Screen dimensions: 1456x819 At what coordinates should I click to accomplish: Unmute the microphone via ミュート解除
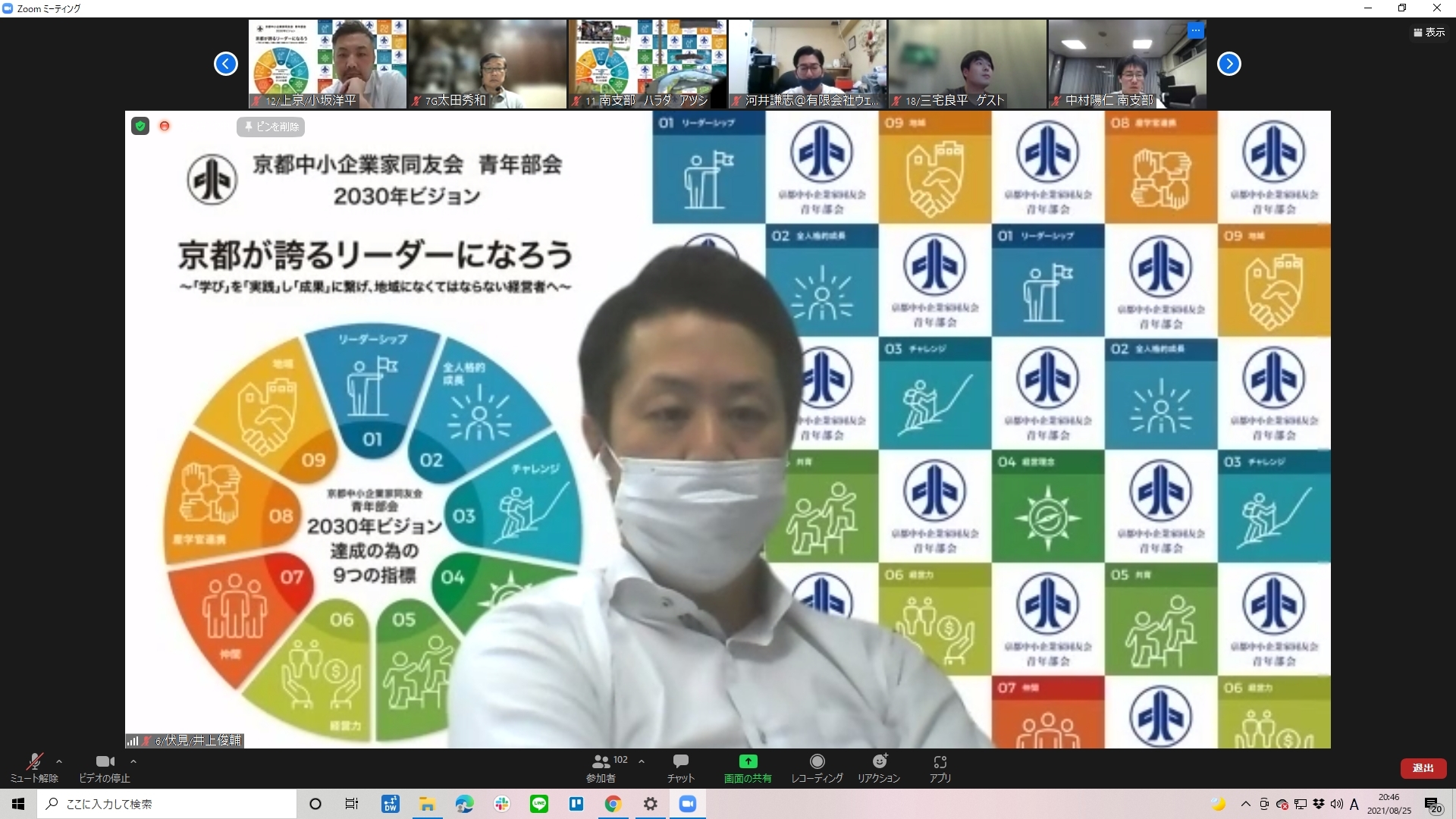[34, 767]
